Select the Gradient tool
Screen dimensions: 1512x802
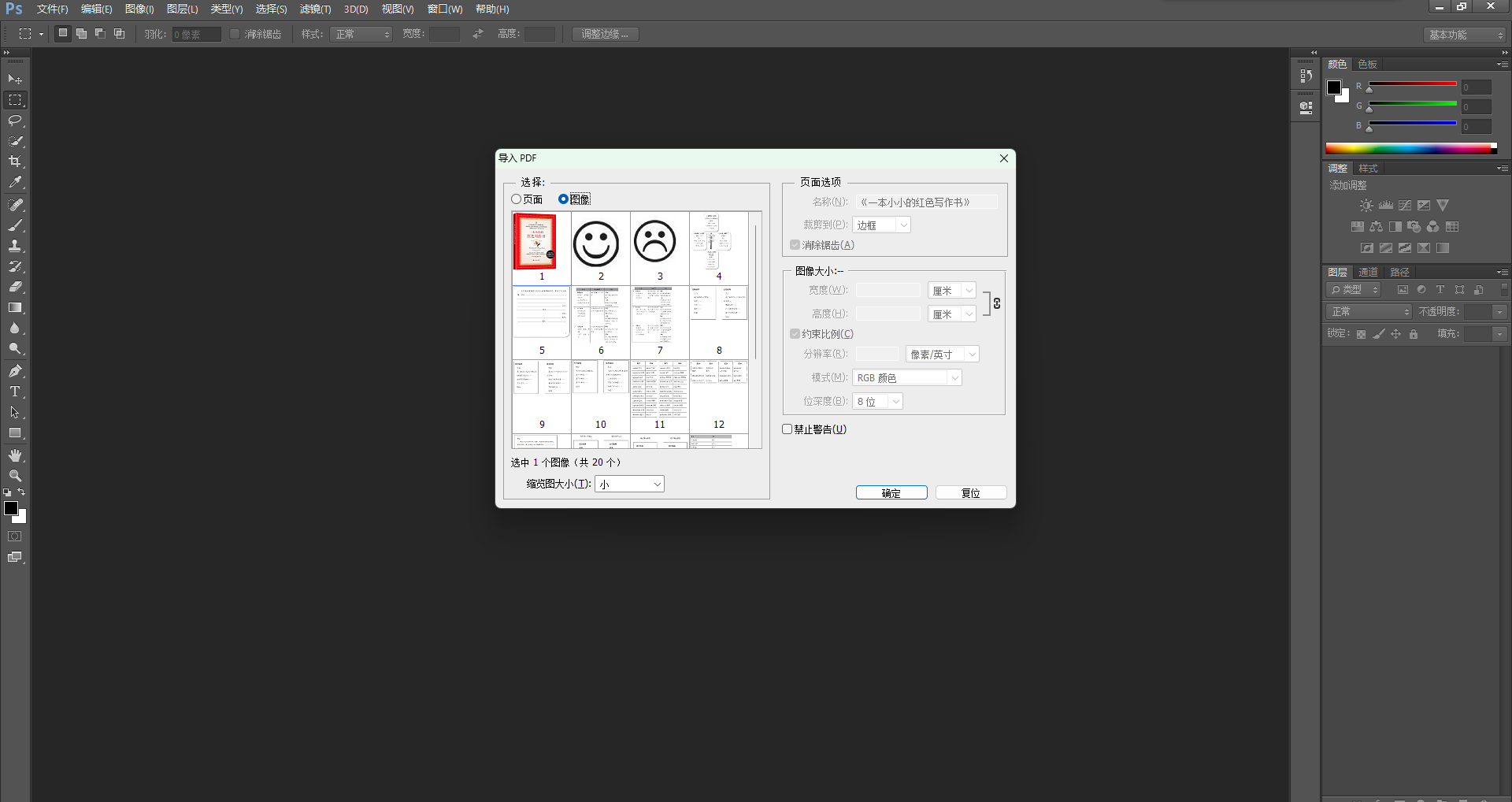click(15, 308)
